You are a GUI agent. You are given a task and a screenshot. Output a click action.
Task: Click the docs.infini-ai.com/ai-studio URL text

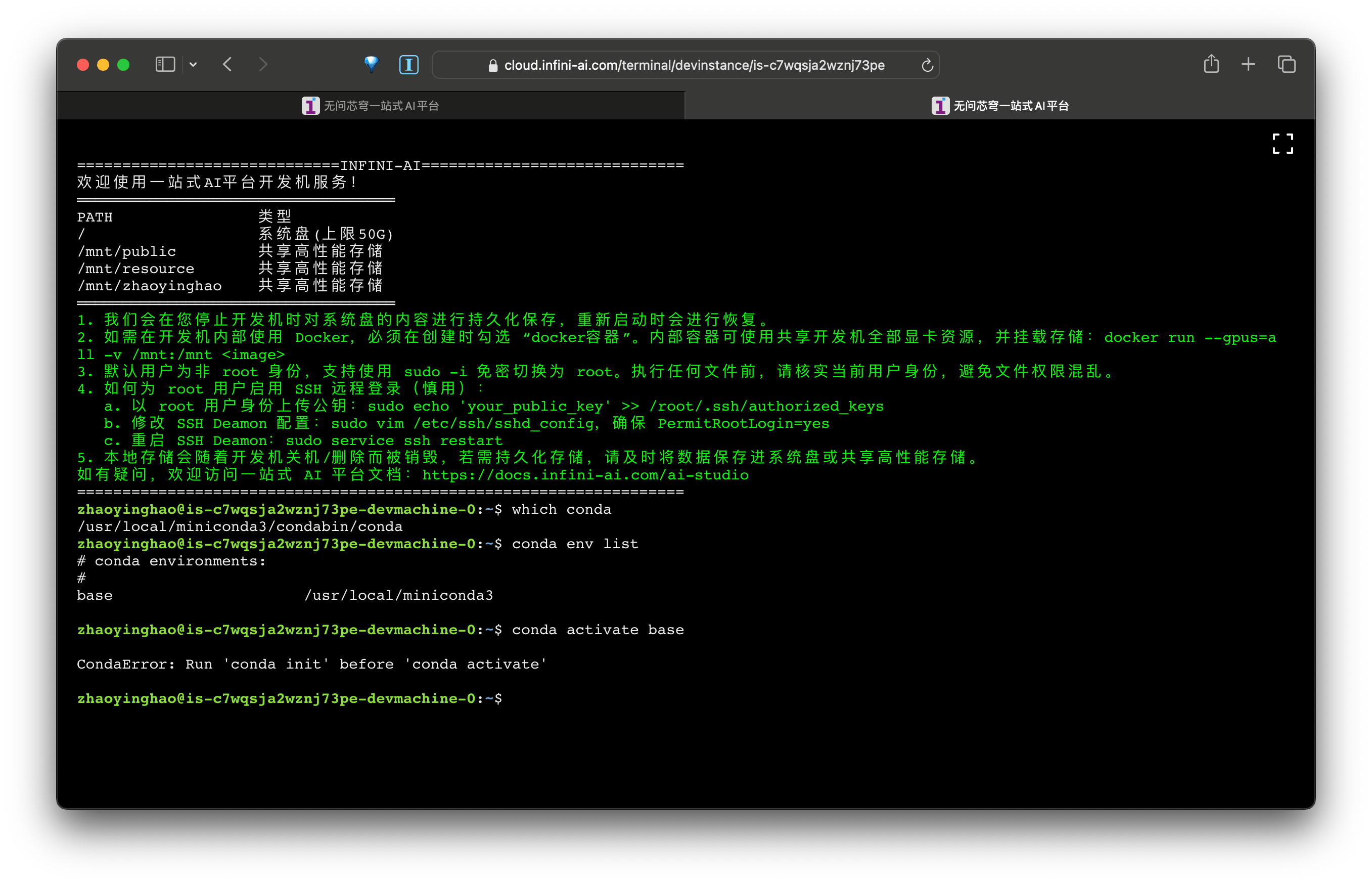[585, 475]
